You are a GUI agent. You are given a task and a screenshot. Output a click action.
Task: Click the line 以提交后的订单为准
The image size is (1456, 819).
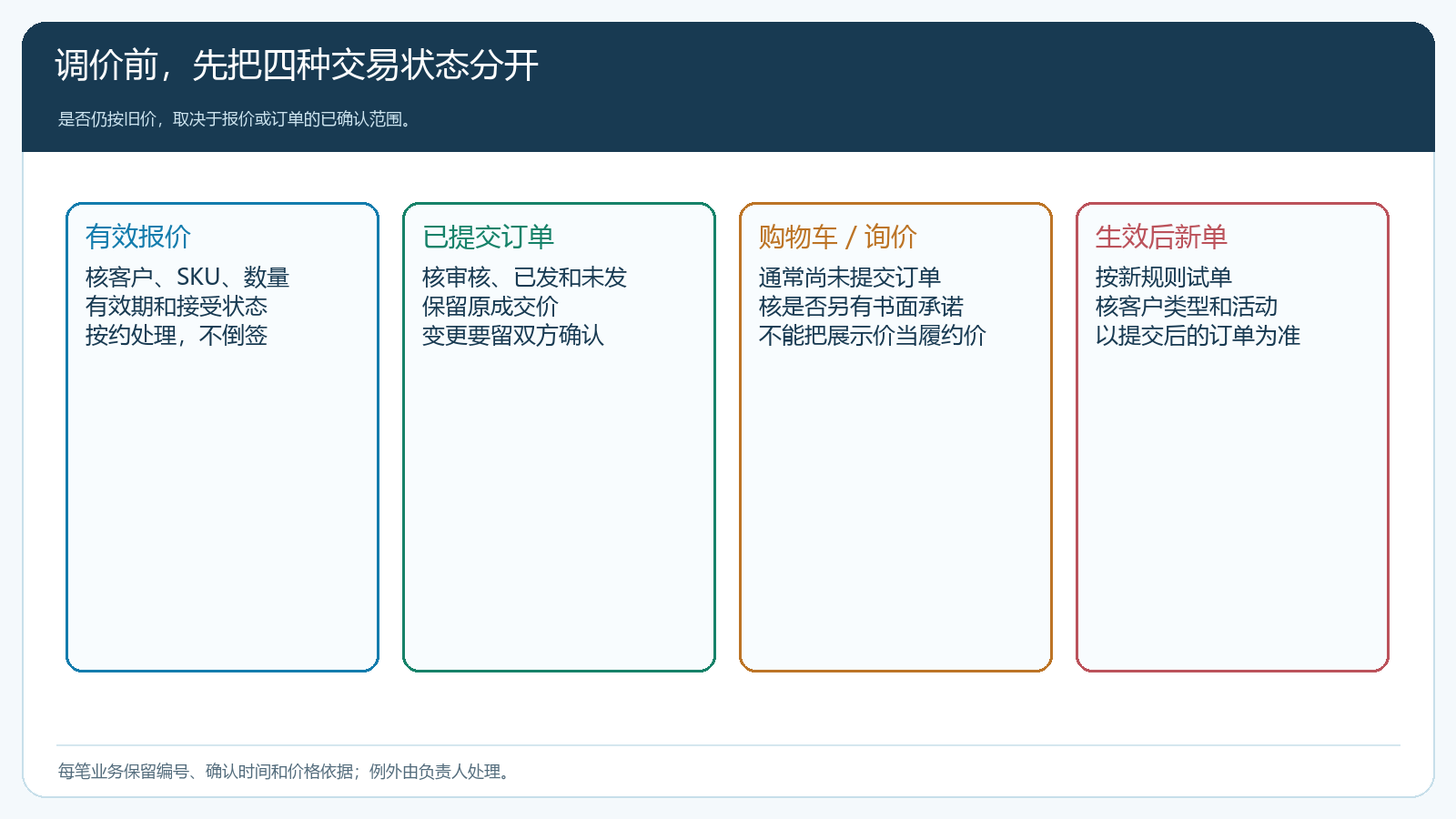(x=1198, y=336)
